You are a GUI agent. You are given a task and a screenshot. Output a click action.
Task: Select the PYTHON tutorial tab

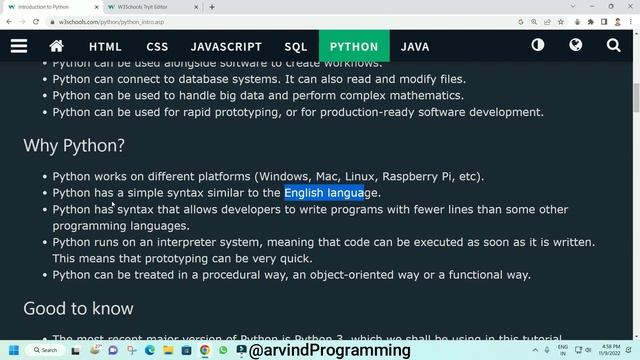(354, 46)
